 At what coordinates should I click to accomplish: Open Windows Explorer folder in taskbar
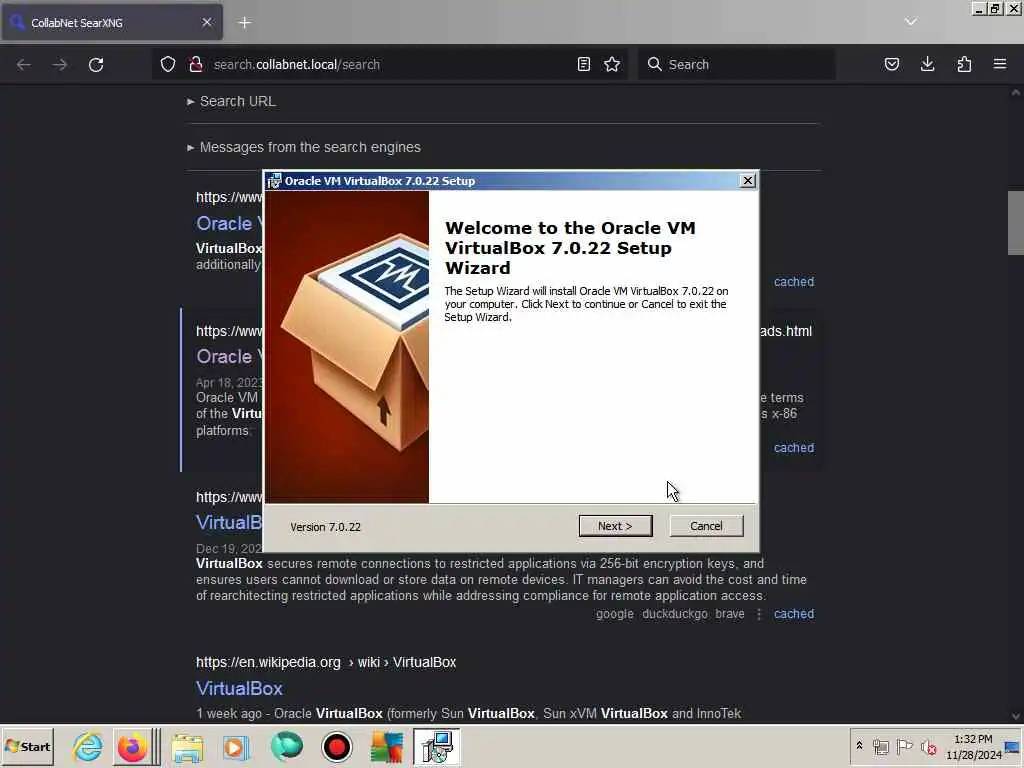(187, 747)
